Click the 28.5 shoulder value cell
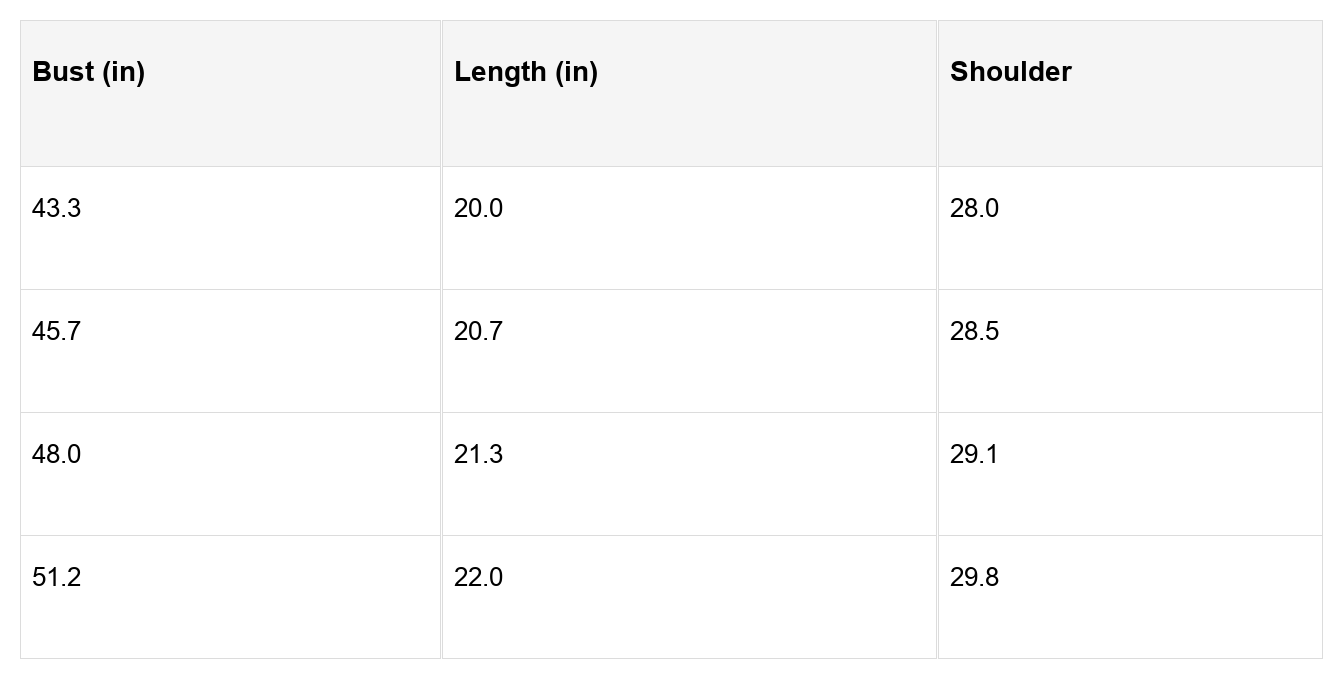This screenshot has width=1342, height=678. [974, 332]
